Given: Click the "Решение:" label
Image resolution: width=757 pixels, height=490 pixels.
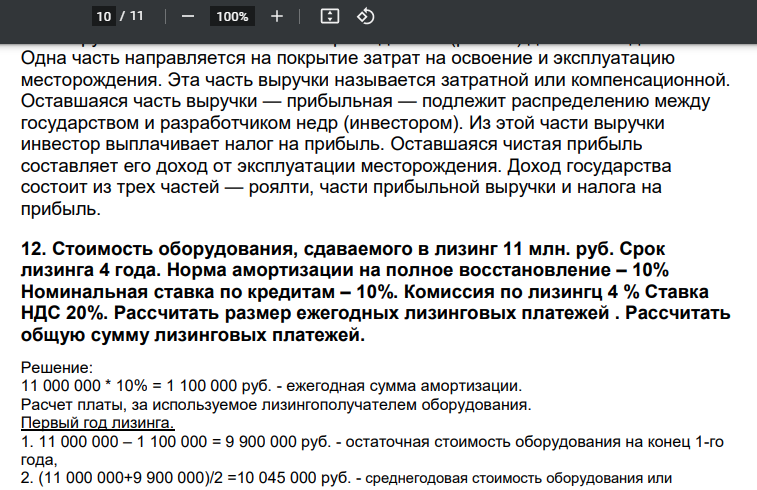Looking at the screenshot, I should point(57,368).
